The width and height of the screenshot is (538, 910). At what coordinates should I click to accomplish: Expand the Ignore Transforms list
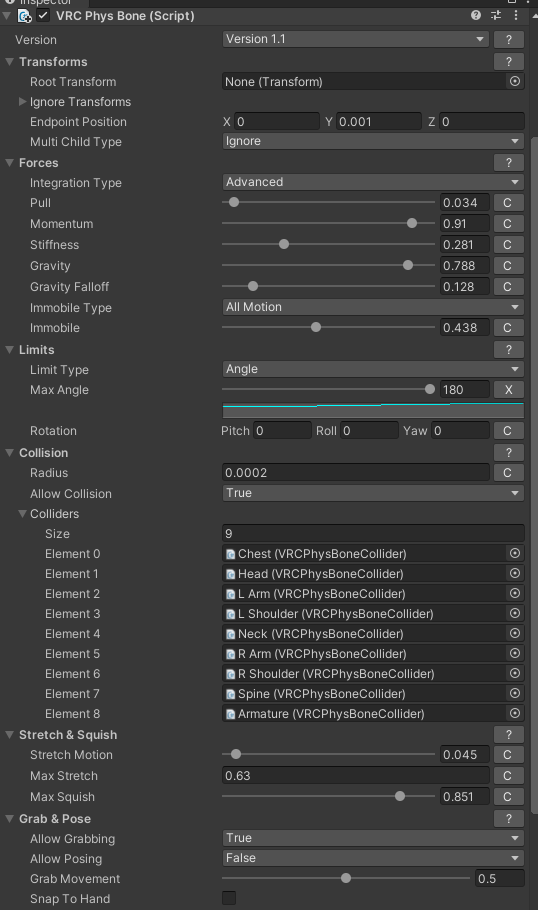pyautogui.click(x=23, y=102)
